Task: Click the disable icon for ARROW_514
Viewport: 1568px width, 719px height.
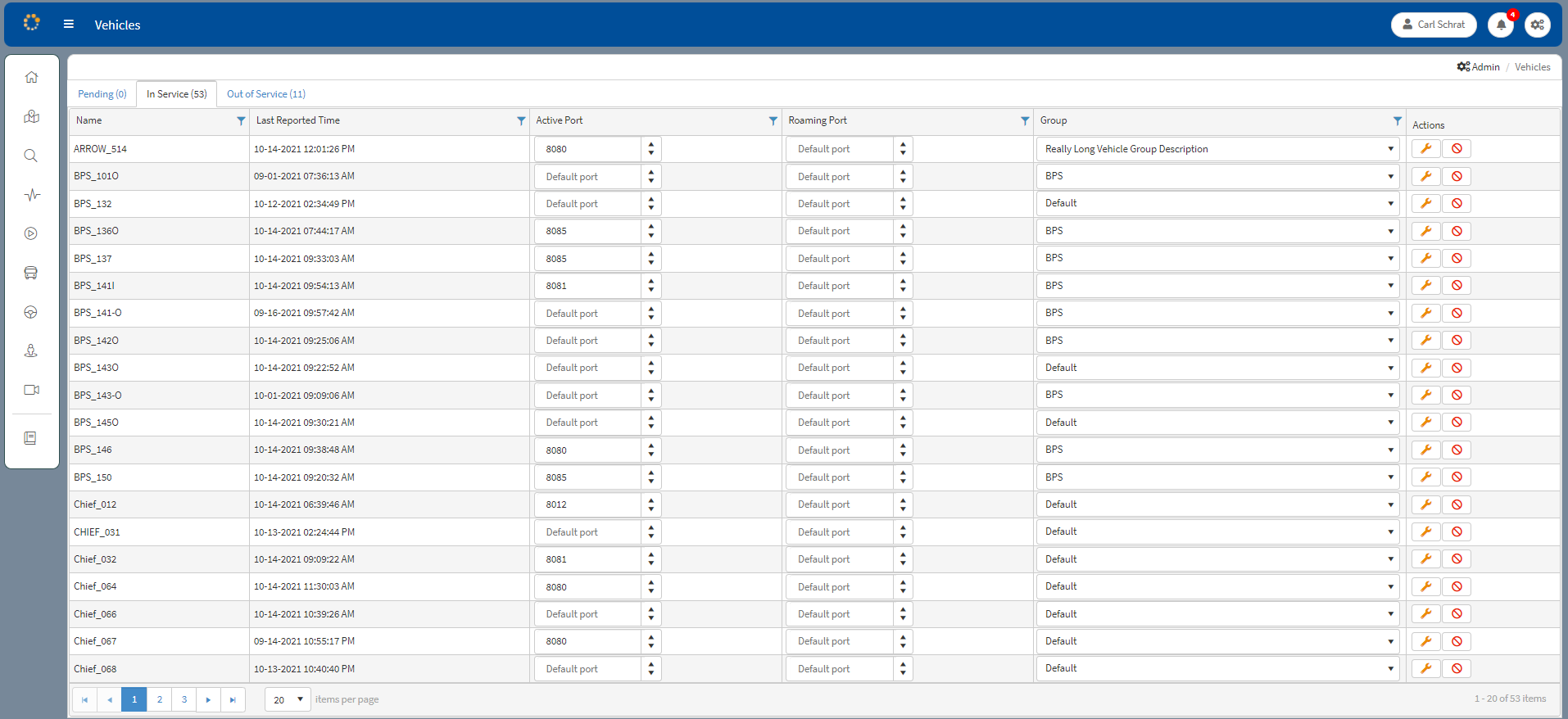Action: point(1457,148)
